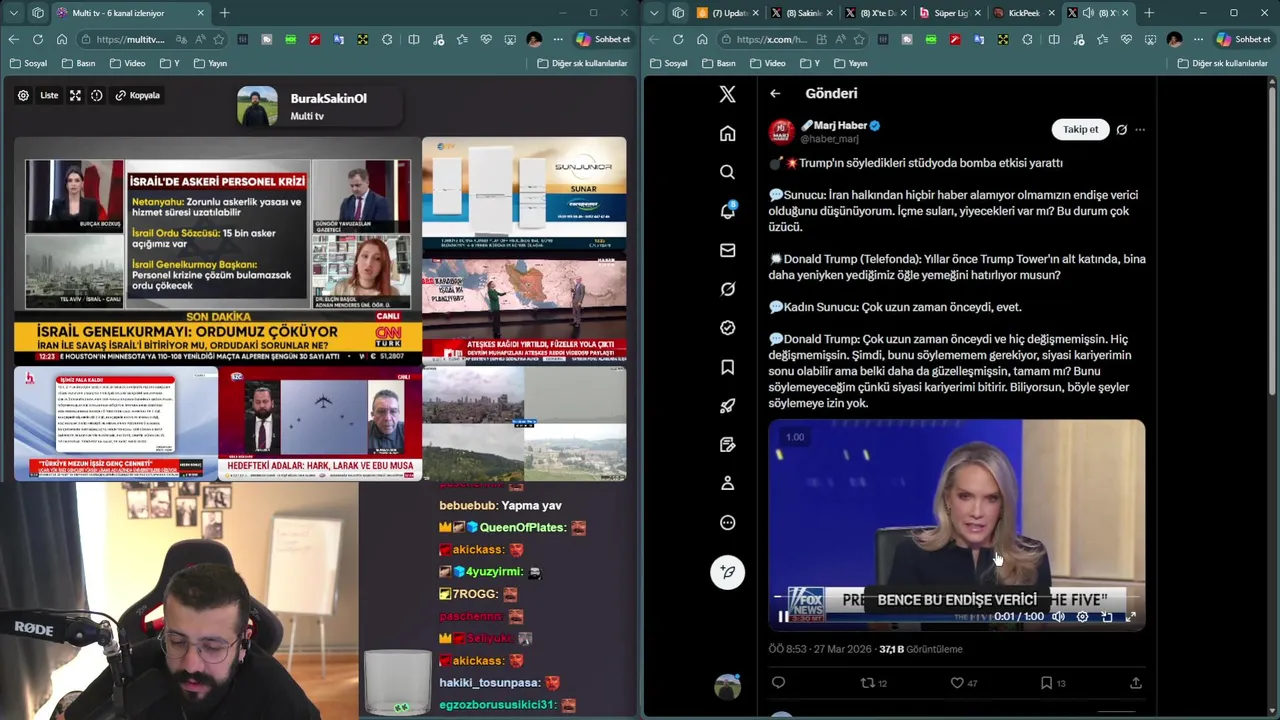Toggle the Multi tv fullscreen expand icon
Image resolution: width=1280 pixels, height=720 pixels.
click(x=75, y=96)
